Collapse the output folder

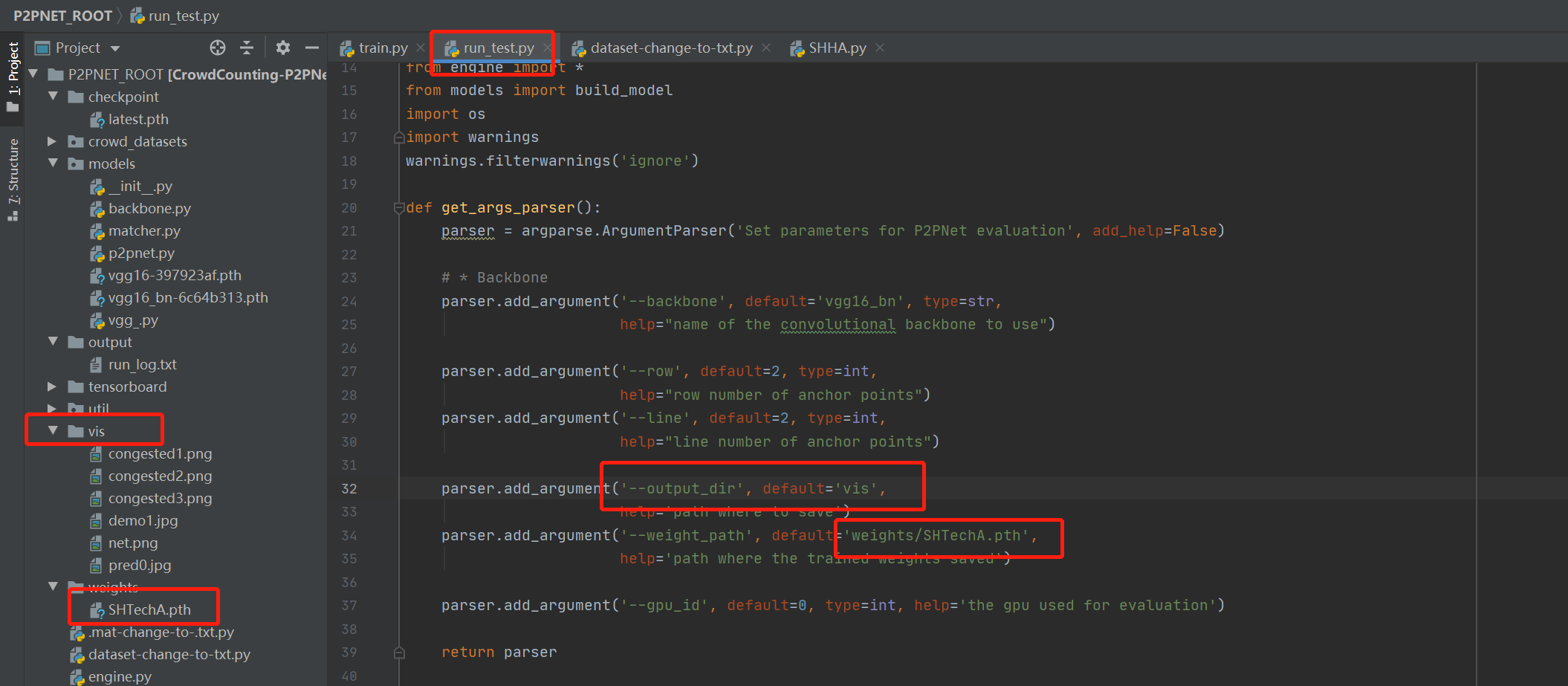click(x=53, y=342)
